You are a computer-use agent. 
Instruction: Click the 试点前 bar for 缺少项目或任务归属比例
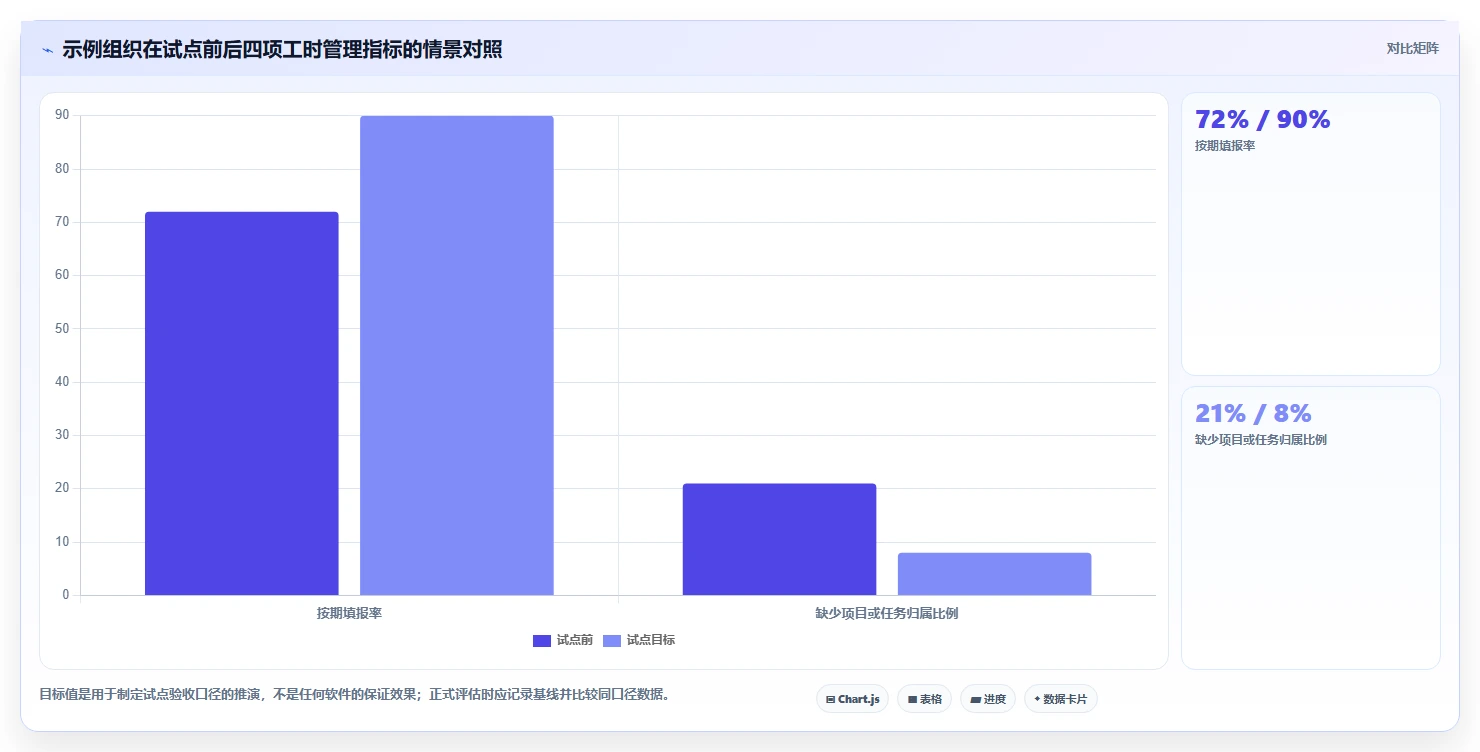pos(780,539)
